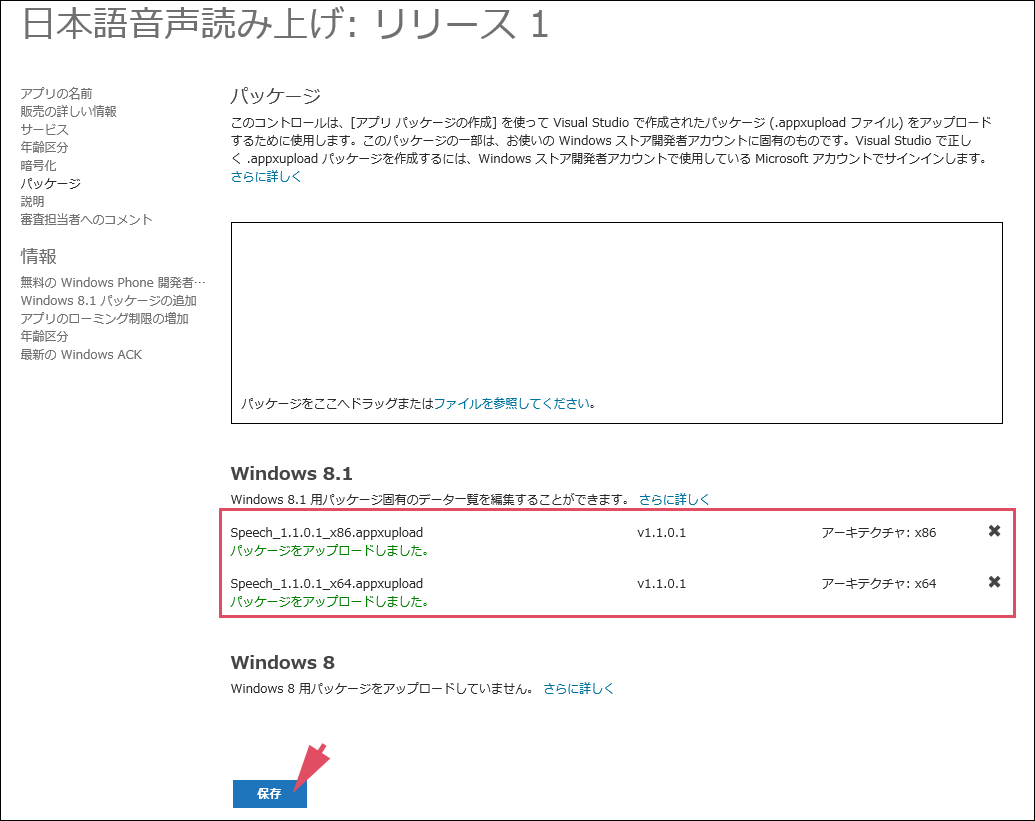
Task: Remove the Speech_1.1.0.1_x86 package
Action: (x=994, y=531)
